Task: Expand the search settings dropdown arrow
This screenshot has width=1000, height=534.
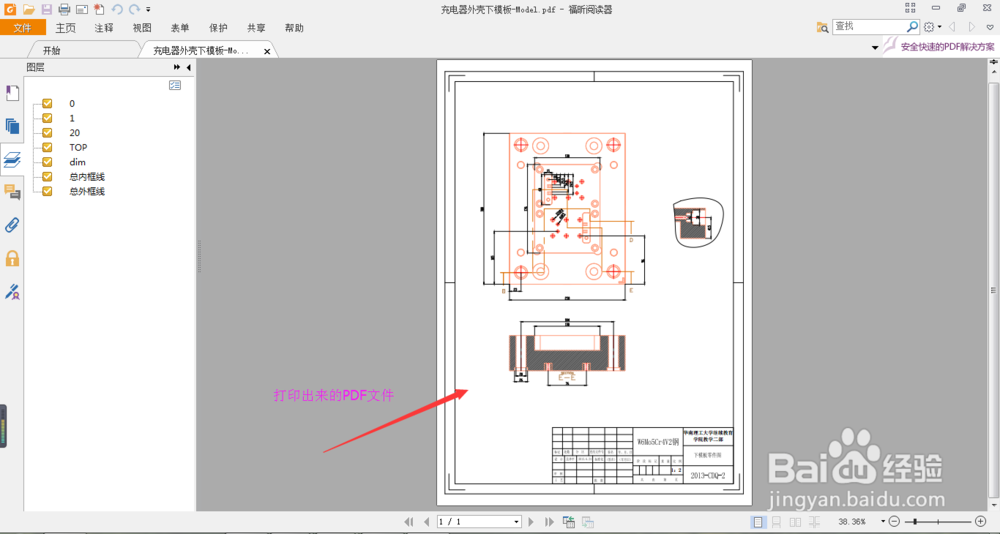Action: pos(939,27)
